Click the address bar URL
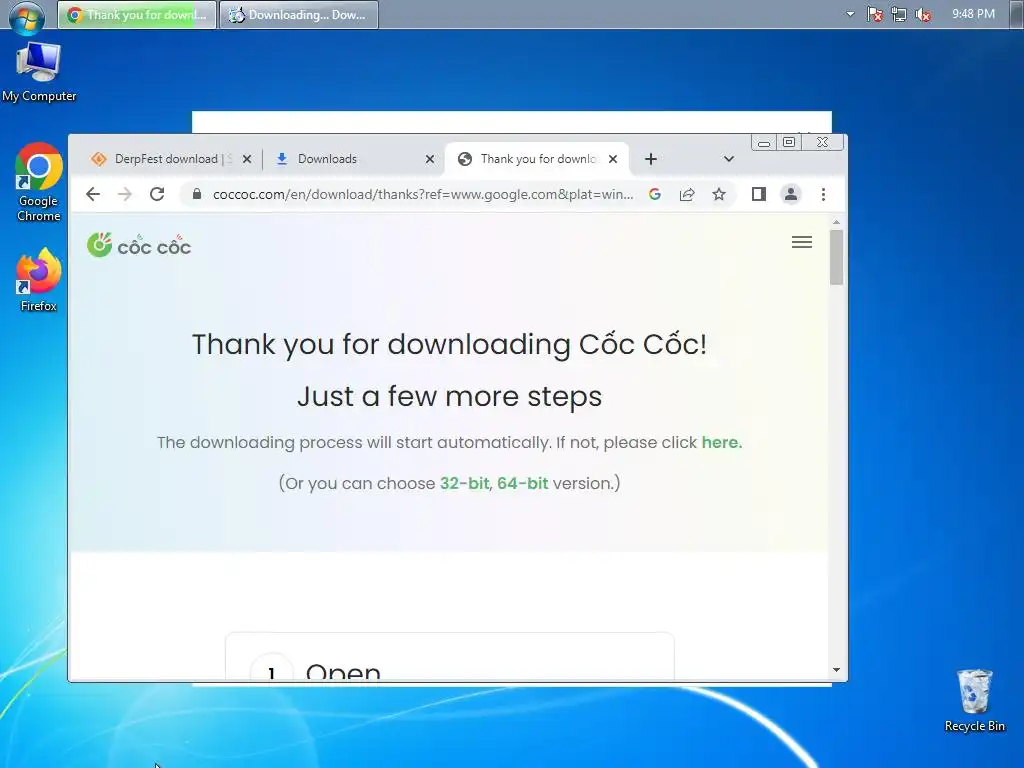1024x768 pixels. 423,194
